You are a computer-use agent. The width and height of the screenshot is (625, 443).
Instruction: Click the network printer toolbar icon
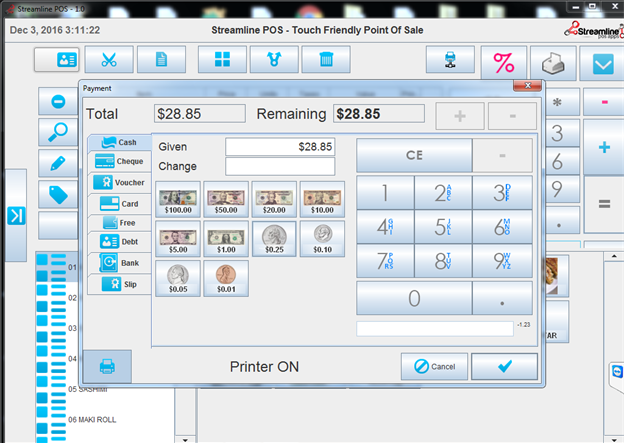click(450, 60)
